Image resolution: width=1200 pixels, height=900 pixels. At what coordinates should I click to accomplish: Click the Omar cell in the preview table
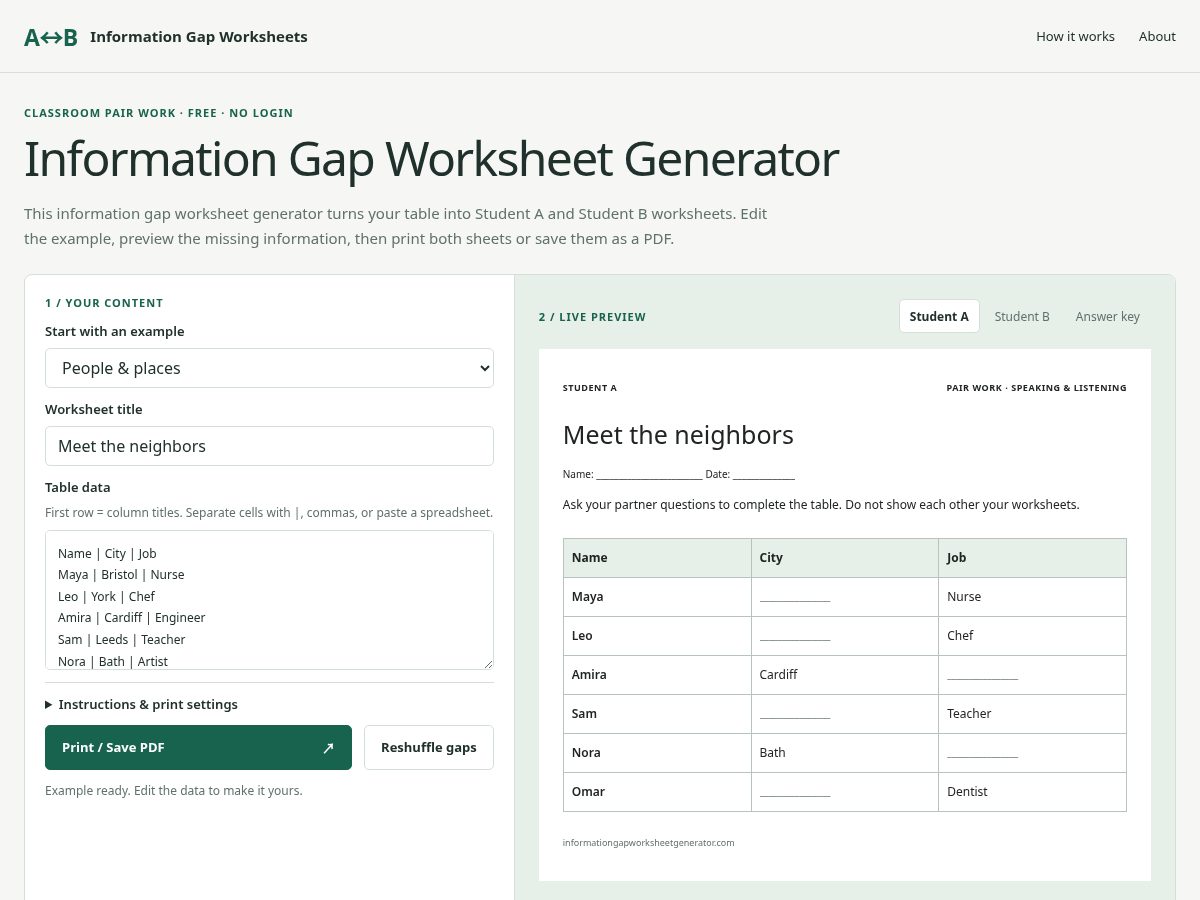657,792
